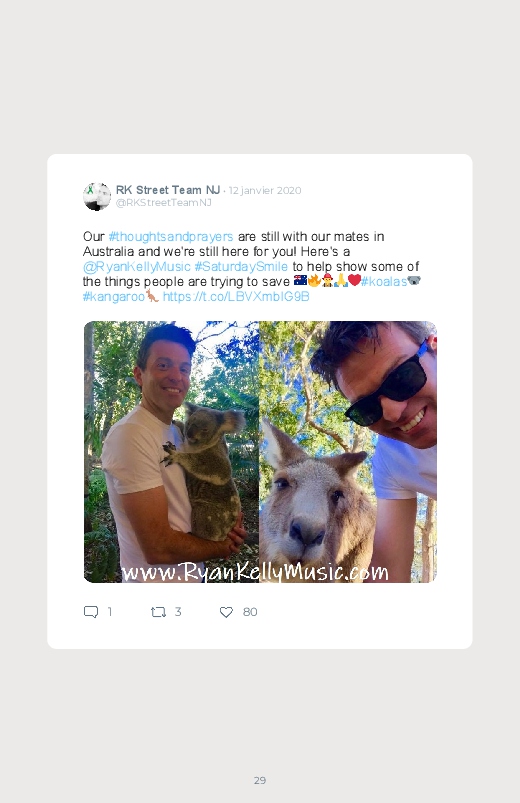Click the @RKStreetTeamNJ handle

coord(164,203)
